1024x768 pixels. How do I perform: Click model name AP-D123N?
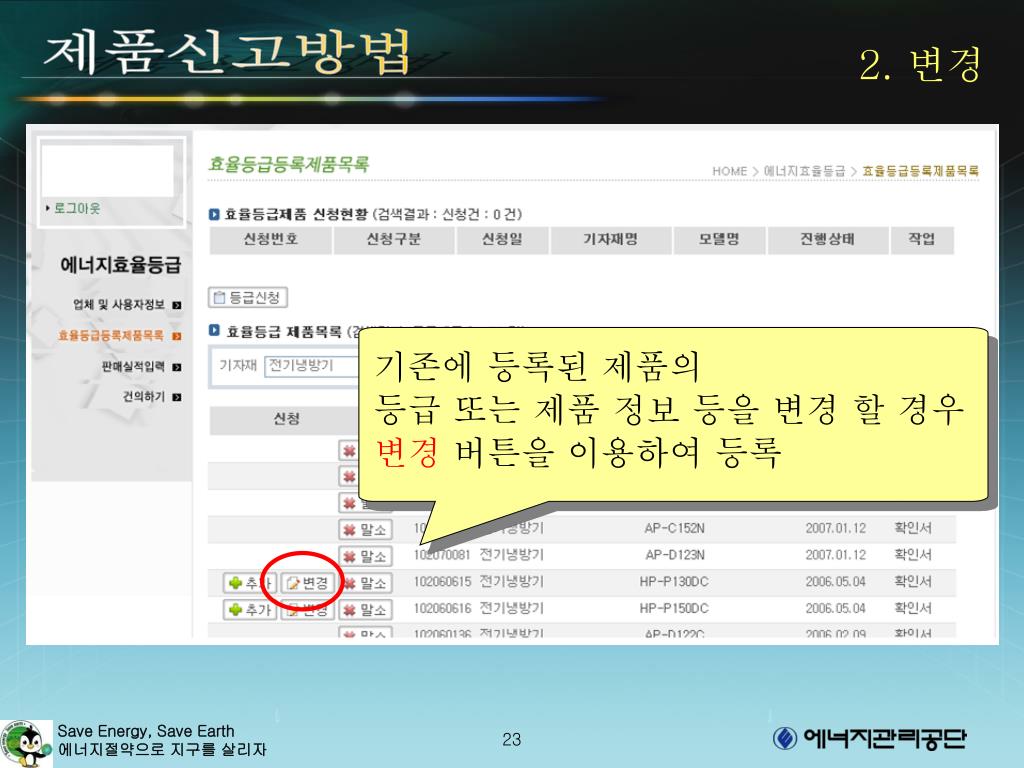[x=675, y=554]
